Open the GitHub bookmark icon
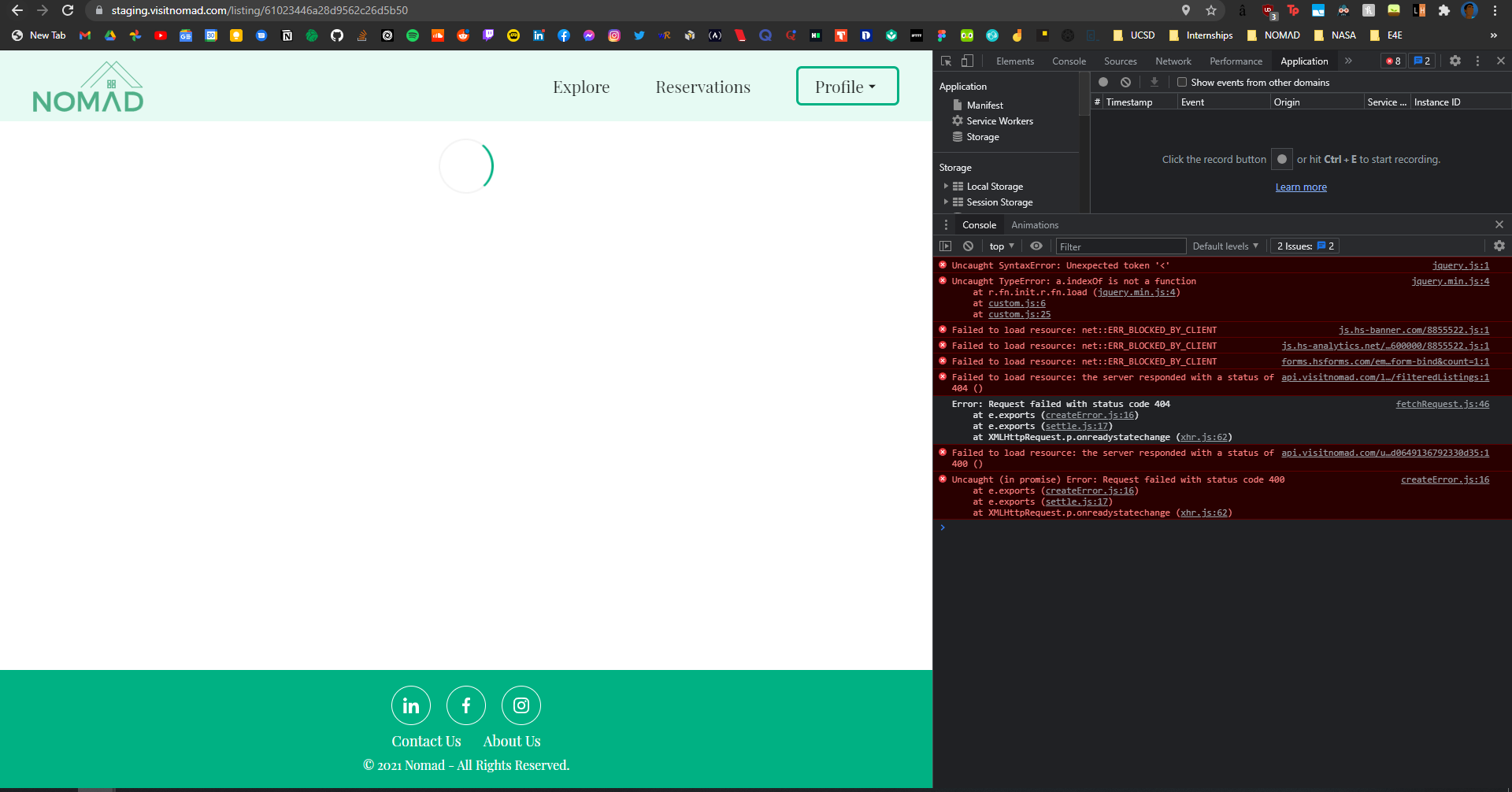 pos(337,35)
